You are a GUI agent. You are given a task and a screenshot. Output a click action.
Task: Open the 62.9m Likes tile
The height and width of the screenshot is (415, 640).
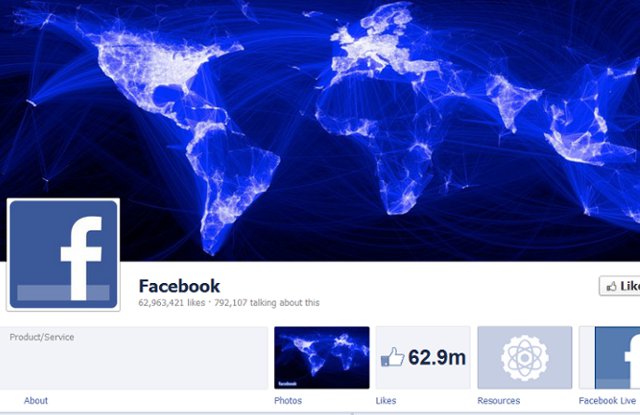(423, 357)
